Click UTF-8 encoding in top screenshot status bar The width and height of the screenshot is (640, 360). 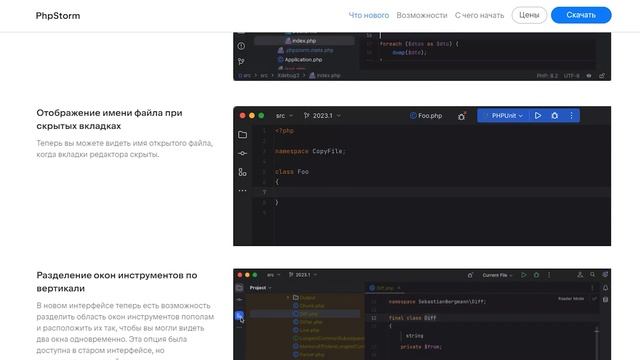pos(571,76)
